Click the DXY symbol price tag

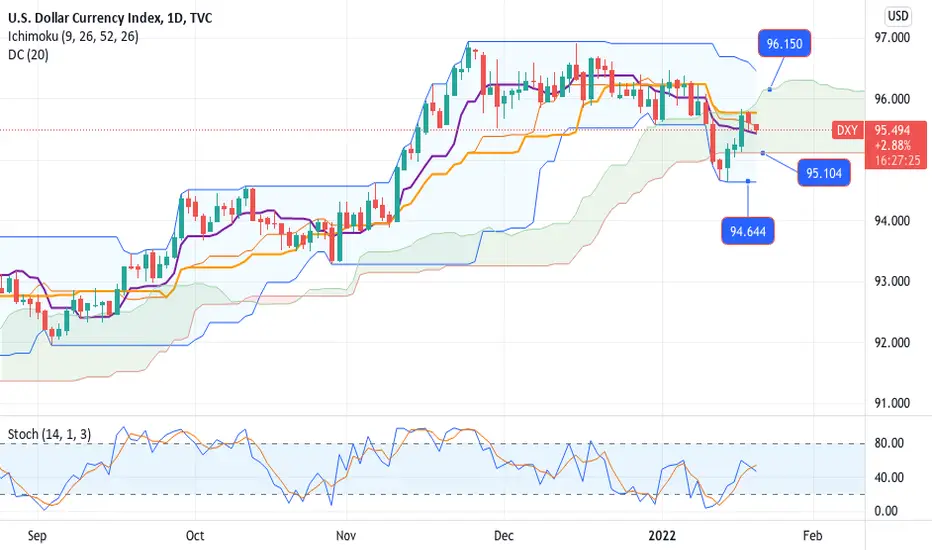tap(847, 130)
